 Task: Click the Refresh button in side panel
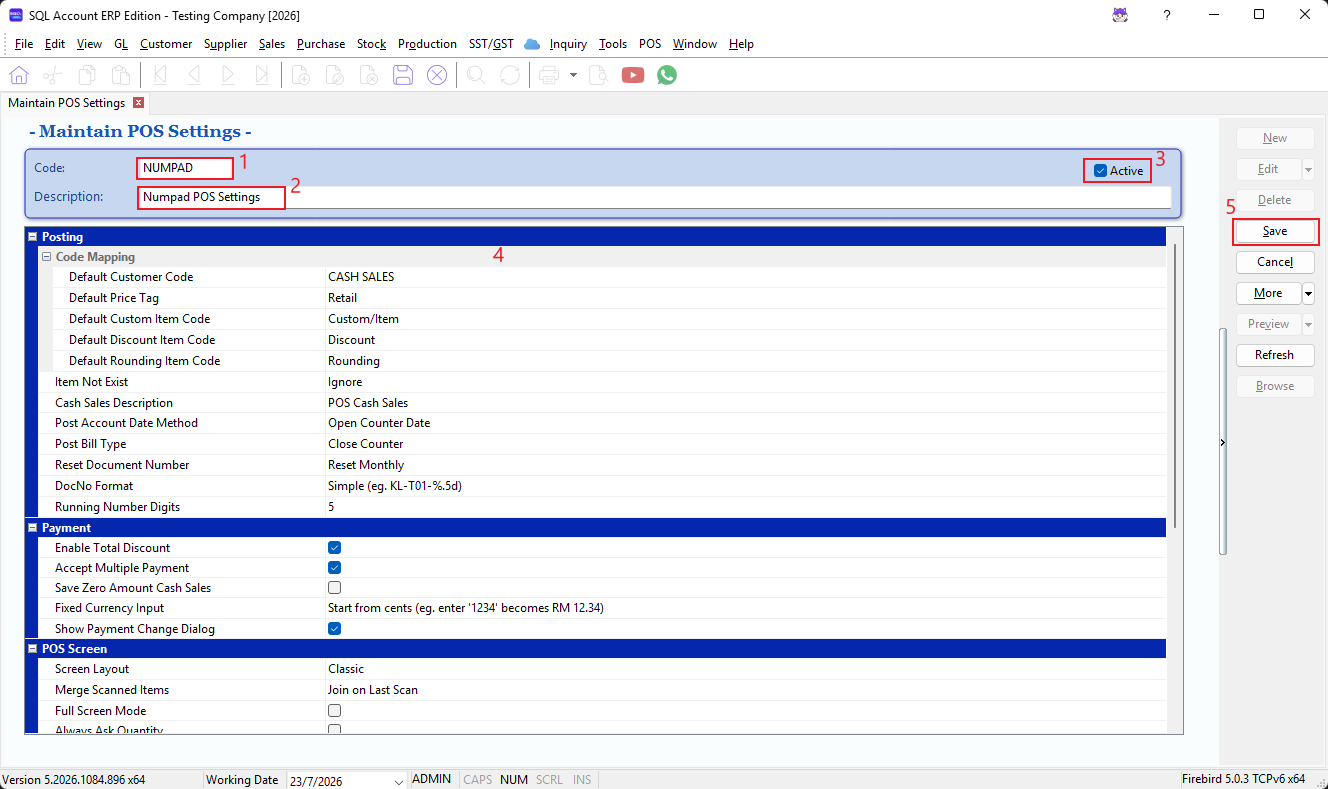[x=1275, y=355]
